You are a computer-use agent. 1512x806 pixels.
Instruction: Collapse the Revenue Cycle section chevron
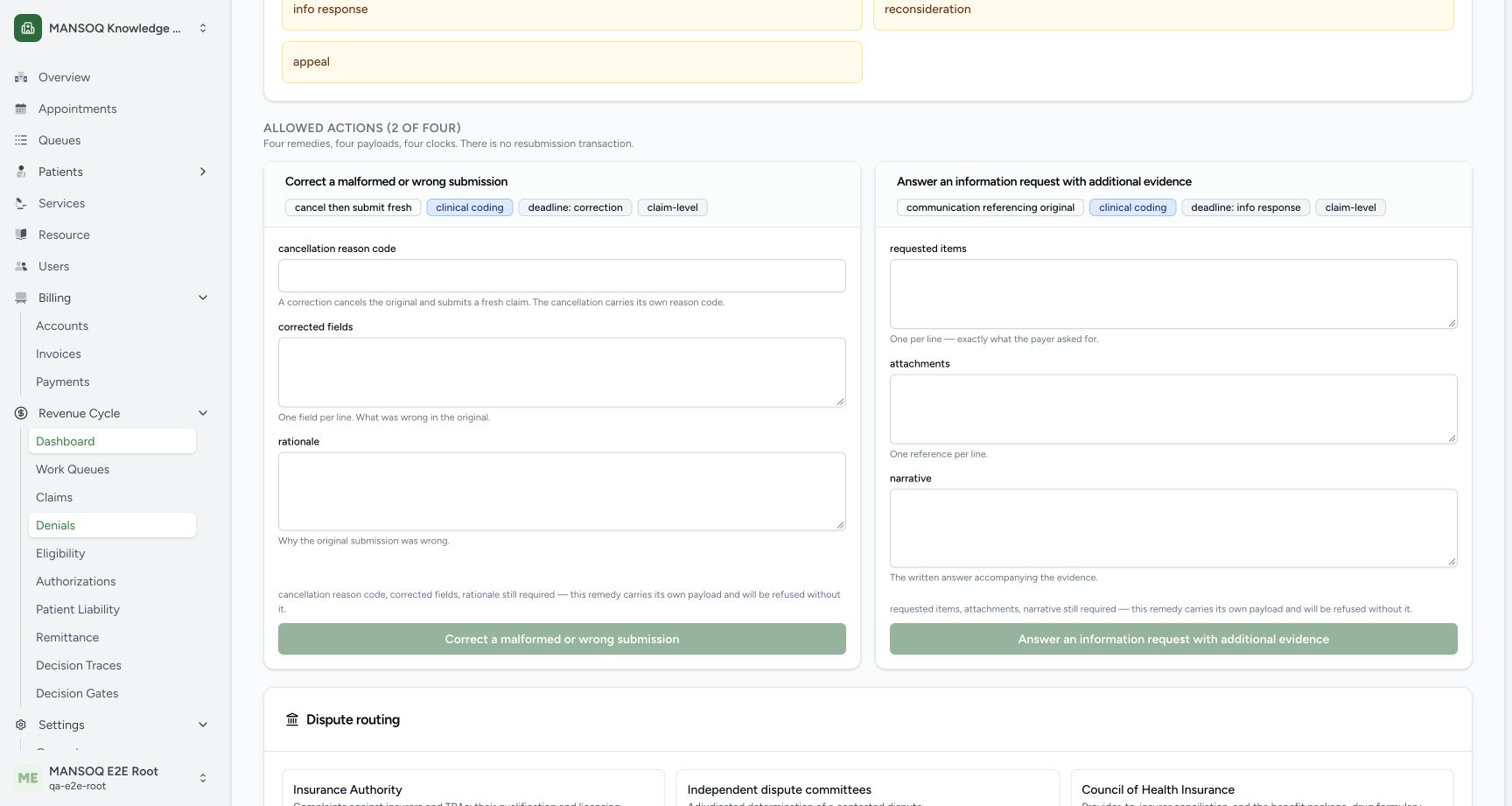coord(203,413)
